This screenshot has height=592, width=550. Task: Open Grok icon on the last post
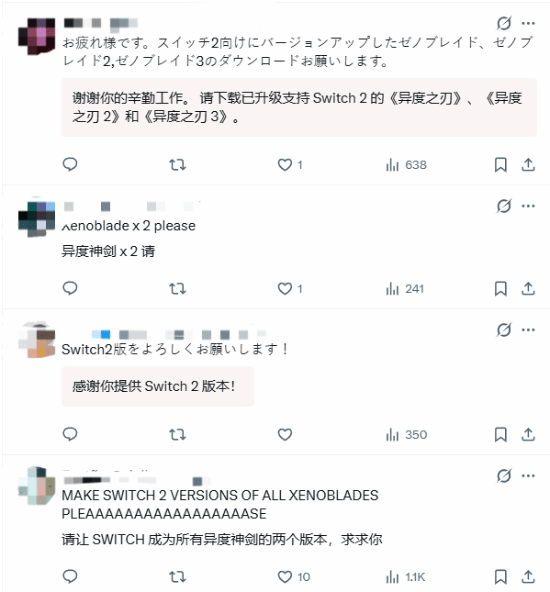[504, 476]
